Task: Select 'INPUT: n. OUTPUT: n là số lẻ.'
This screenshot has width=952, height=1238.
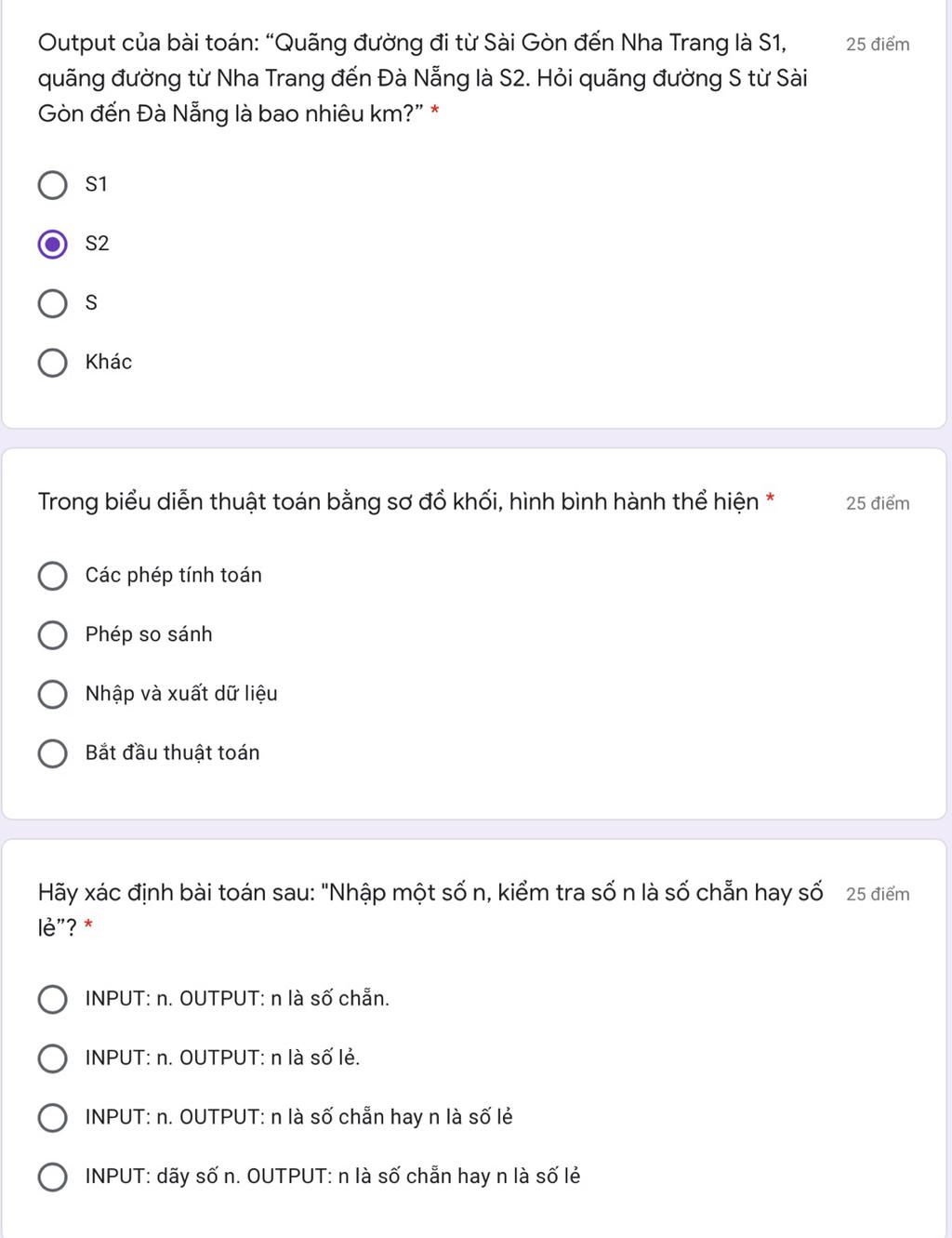Action: [52, 1058]
